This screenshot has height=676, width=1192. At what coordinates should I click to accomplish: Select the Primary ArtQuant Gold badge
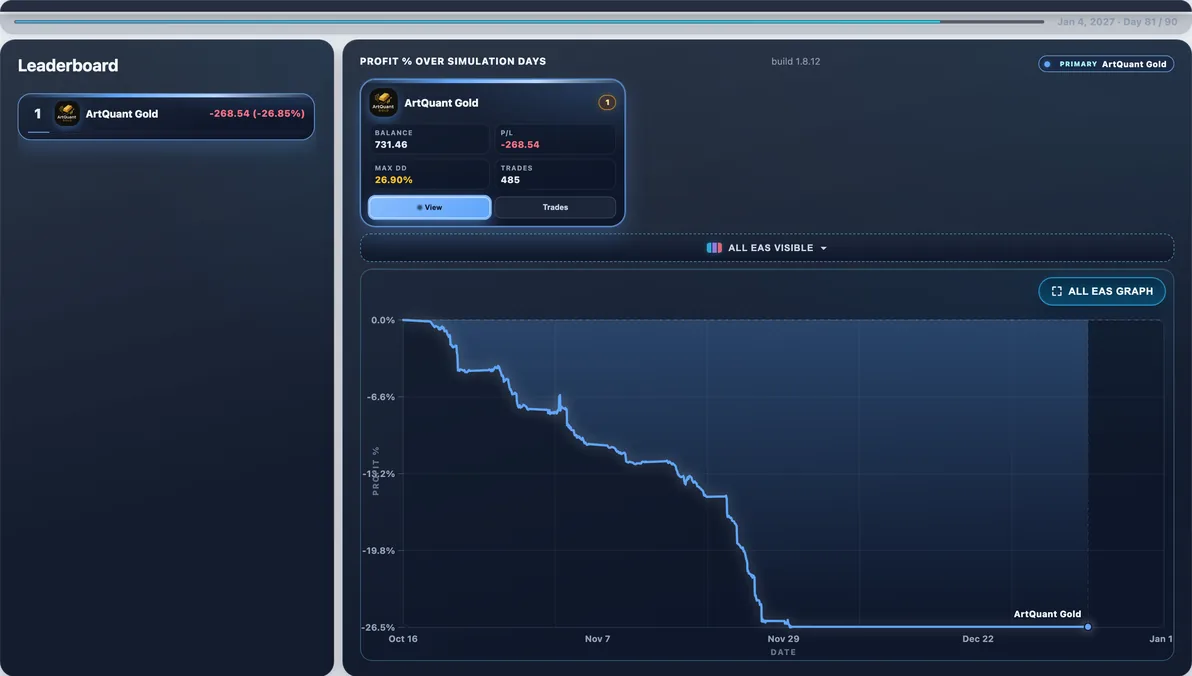tap(1106, 64)
